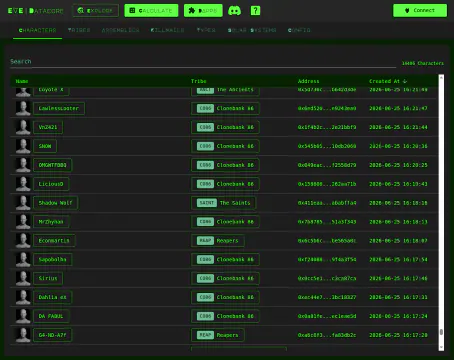Open the help question mark icon
The image size is (454, 360).
[x=255, y=11]
